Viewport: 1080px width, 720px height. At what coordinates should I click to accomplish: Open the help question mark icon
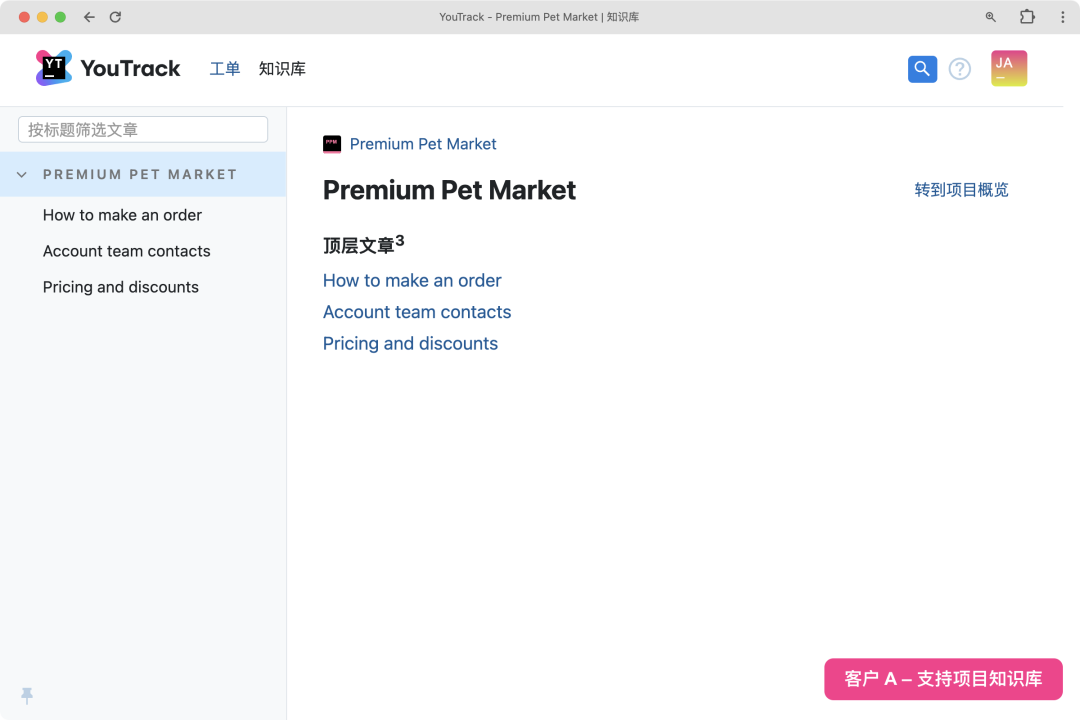[959, 69]
